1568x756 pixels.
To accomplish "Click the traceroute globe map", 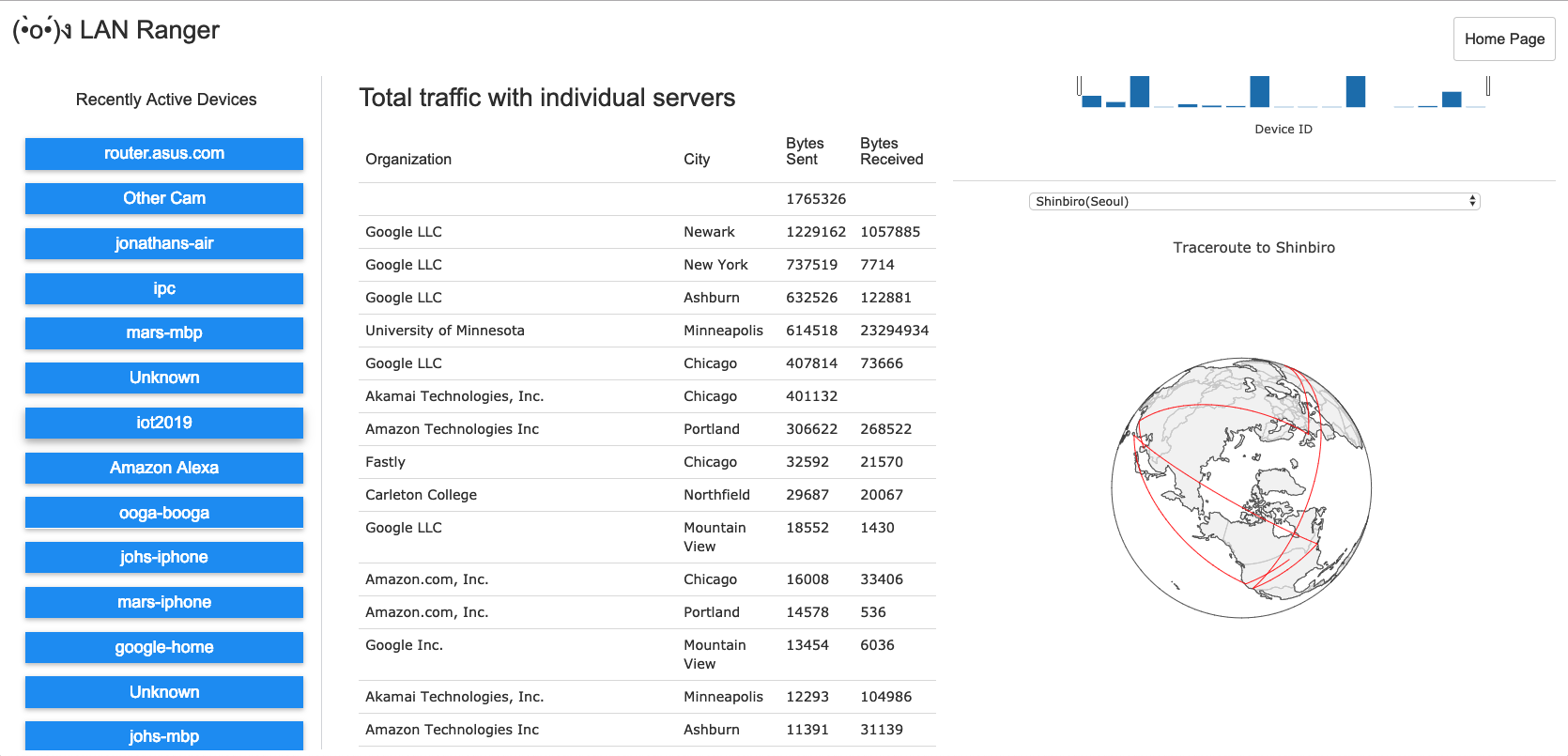I will coord(1240,487).
